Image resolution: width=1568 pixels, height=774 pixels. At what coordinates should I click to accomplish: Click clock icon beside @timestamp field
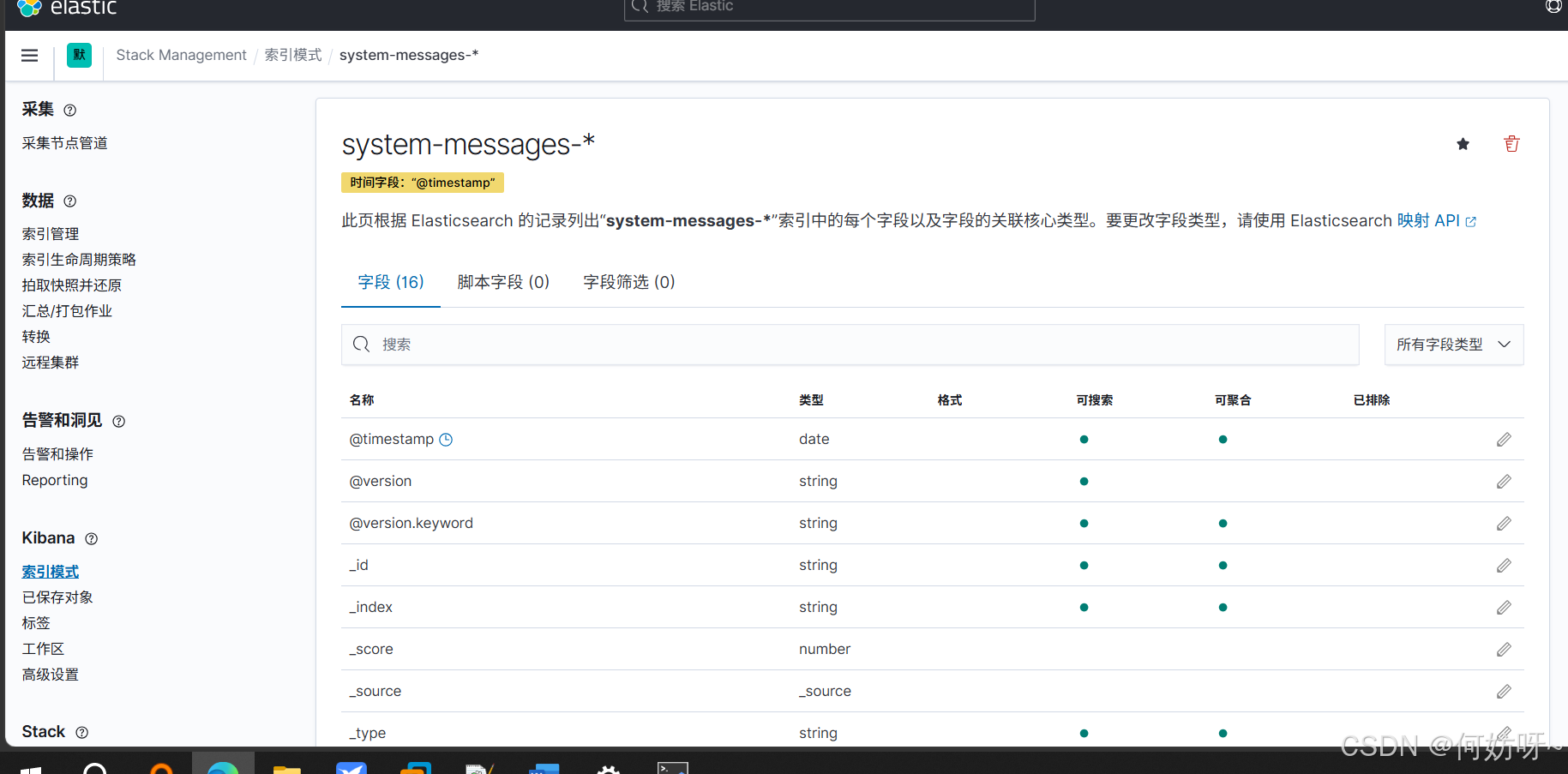coord(446,440)
